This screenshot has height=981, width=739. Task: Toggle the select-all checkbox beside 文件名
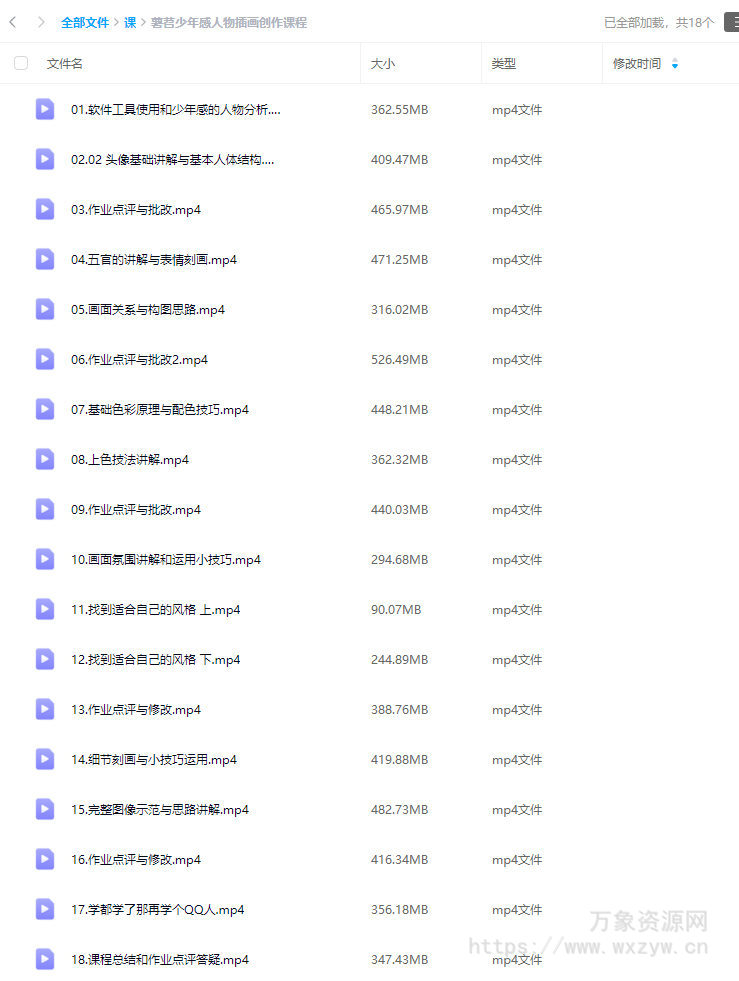(21, 63)
